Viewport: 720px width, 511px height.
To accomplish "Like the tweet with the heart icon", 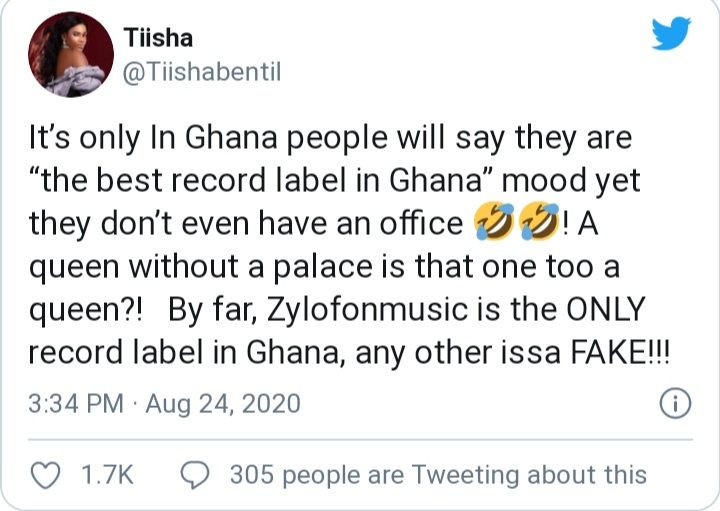I will 46,475.
